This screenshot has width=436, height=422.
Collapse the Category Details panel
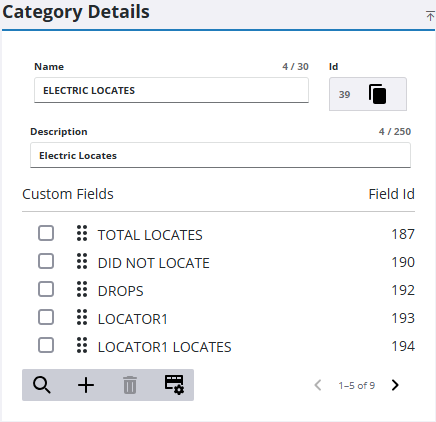pos(430,15)
